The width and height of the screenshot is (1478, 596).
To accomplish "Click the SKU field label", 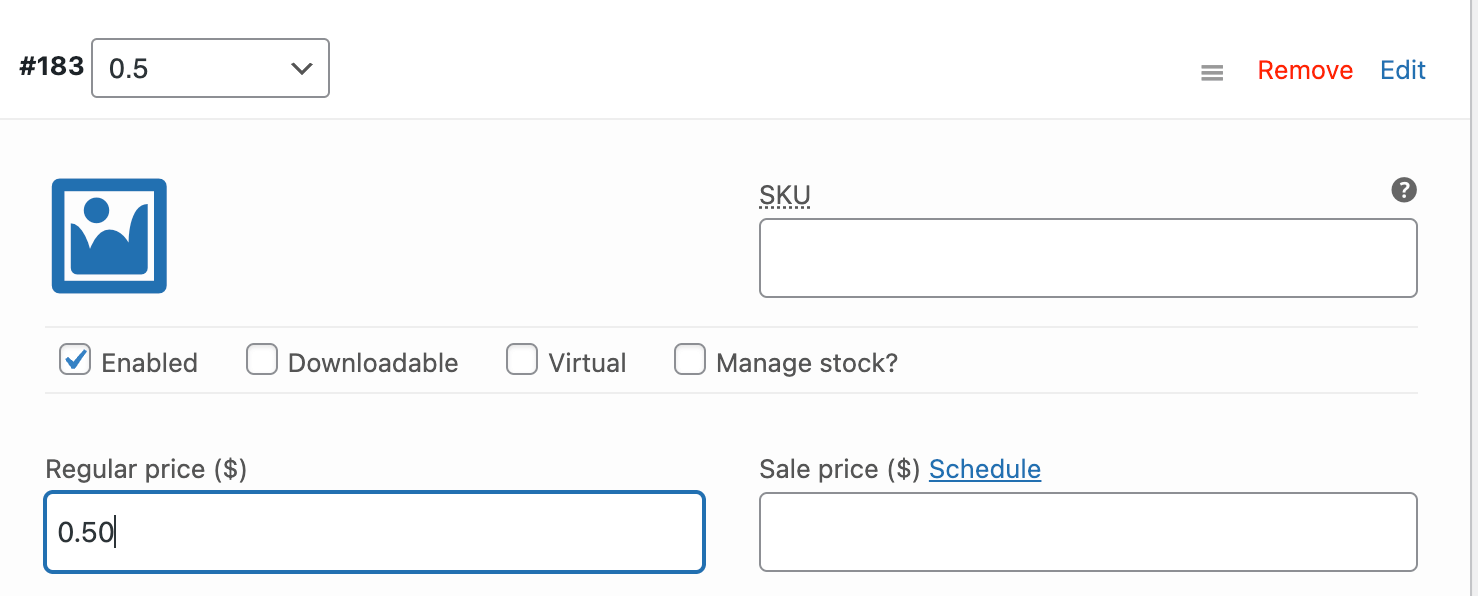I will tap(785, 196).
